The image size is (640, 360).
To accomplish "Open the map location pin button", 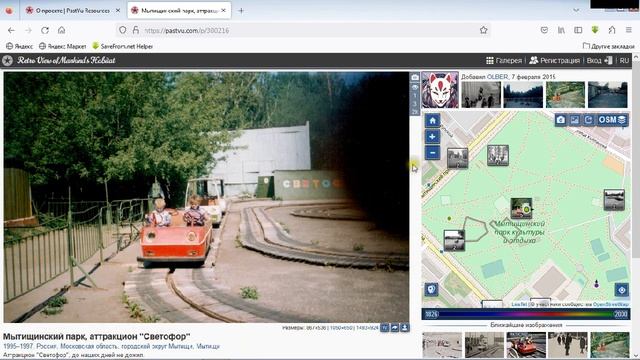I will tap(431, 289).
